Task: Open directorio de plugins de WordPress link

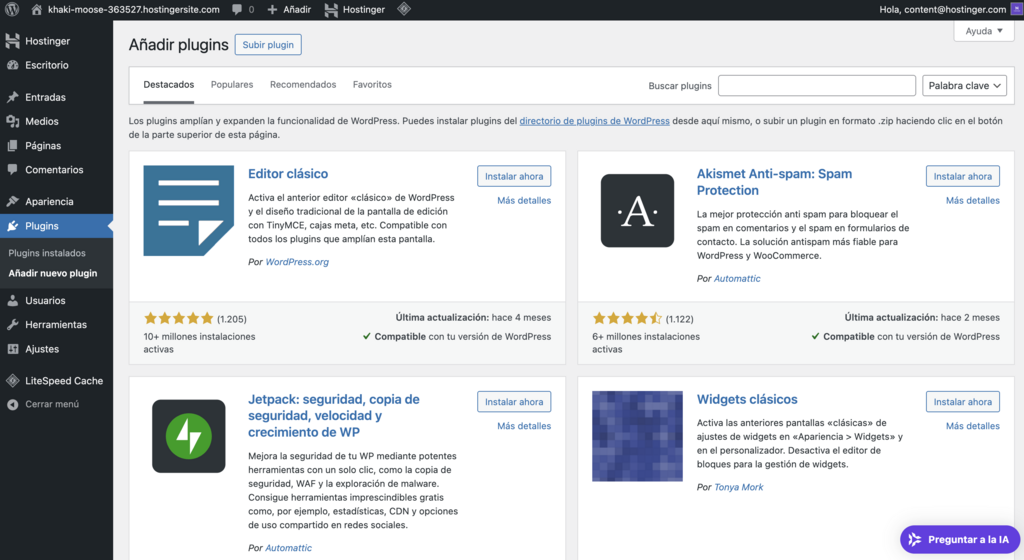Action: (594, 121)
